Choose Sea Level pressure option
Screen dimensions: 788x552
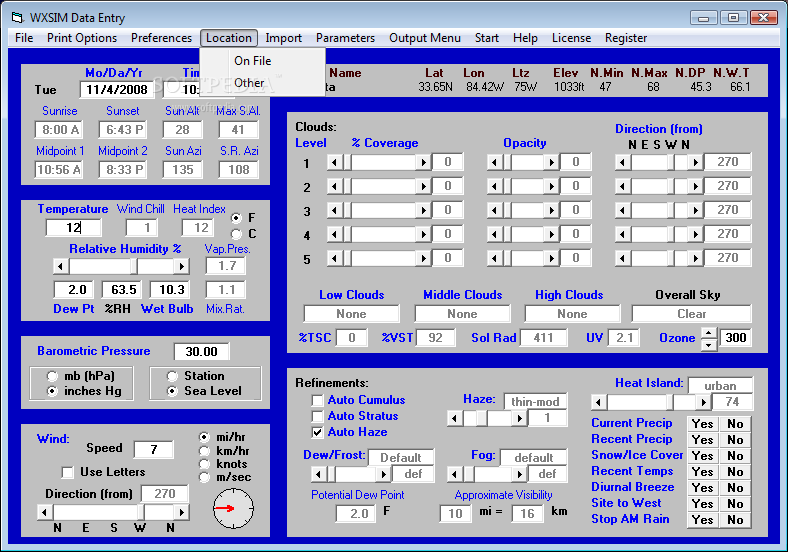point(172,391)
